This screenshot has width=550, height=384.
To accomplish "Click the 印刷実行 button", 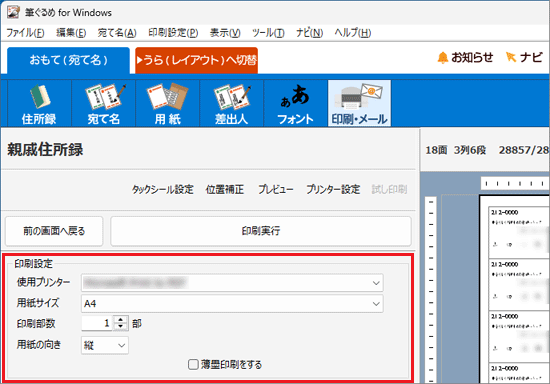I will pos(261,231).
